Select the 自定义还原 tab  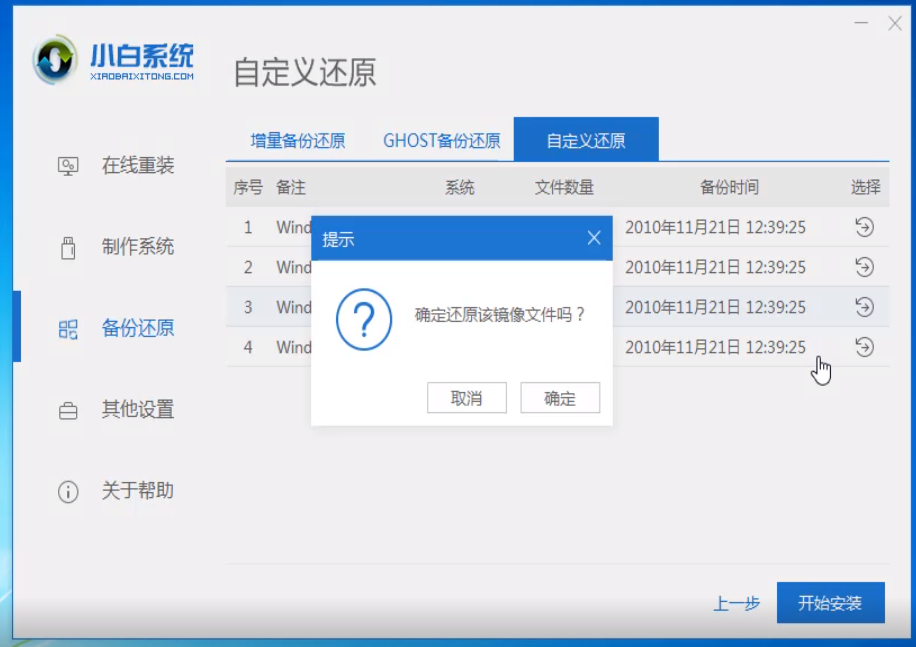(586, 141)
